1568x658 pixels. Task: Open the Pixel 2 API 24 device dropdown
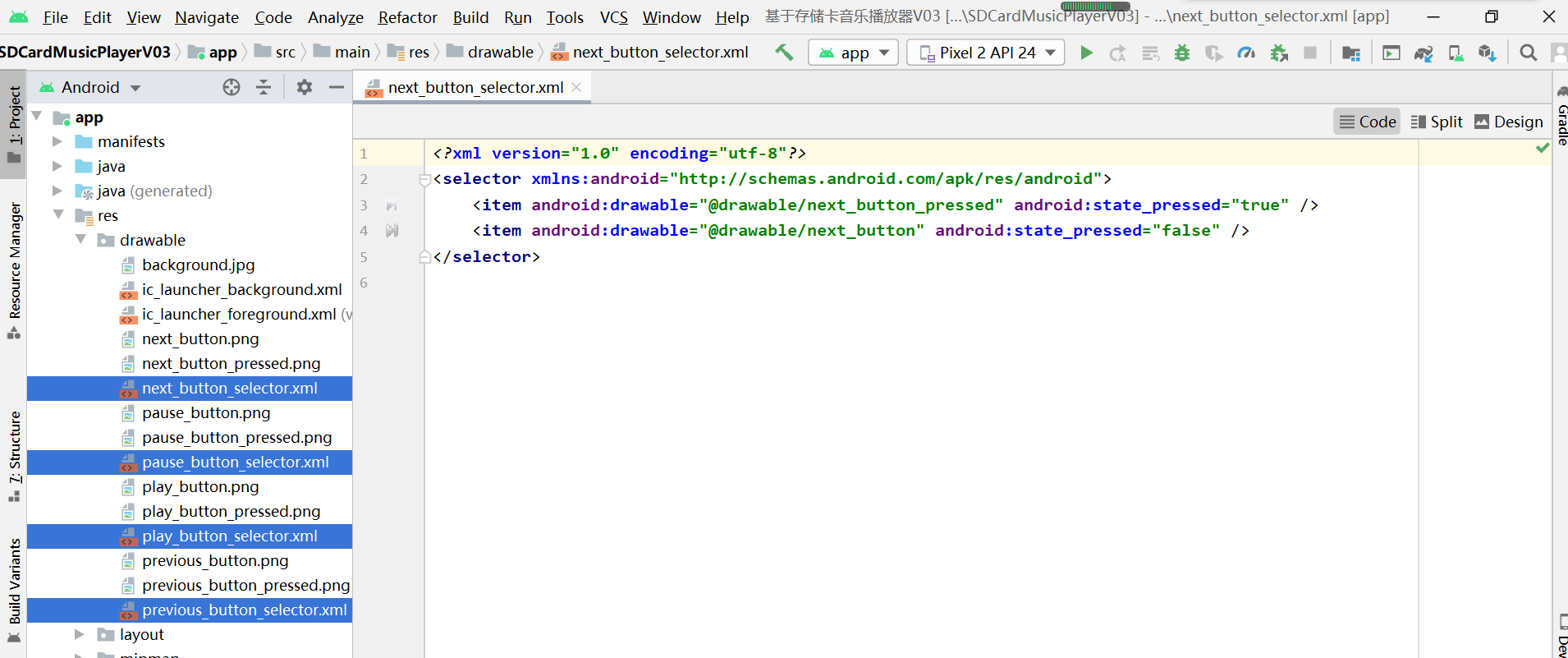click(986, 53)
